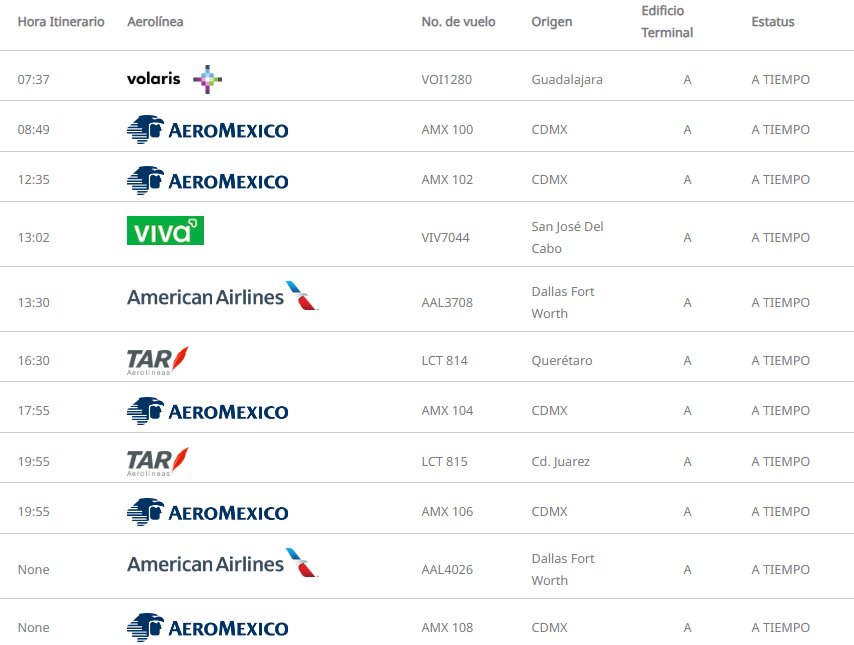Click the American Airlines logo for AAL4026
Image resolution: width=854 pixels, height=645 pixels.
222,563
